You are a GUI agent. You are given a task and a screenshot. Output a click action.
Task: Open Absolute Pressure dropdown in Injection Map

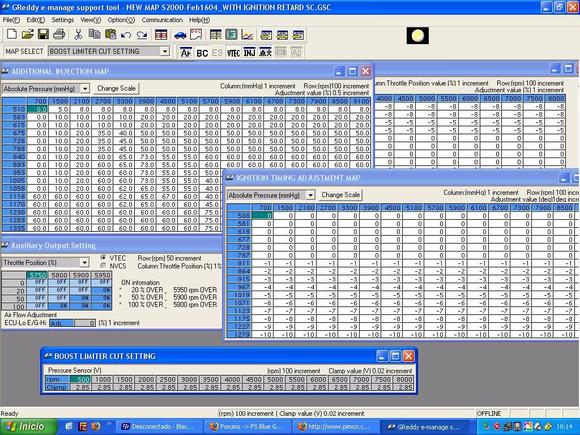[x=85, y=89]
